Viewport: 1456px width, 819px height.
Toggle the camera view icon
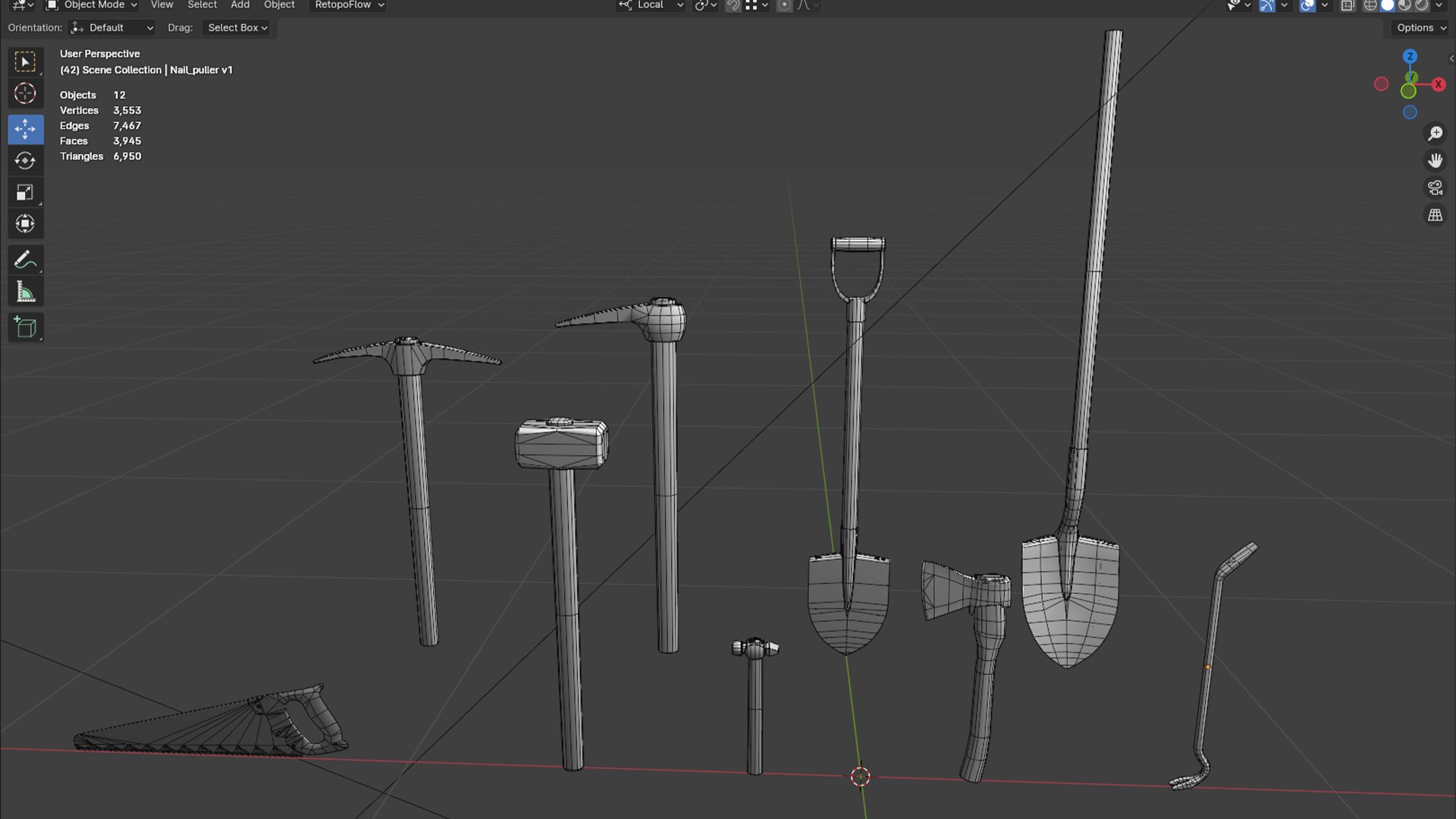(1435, 188)
